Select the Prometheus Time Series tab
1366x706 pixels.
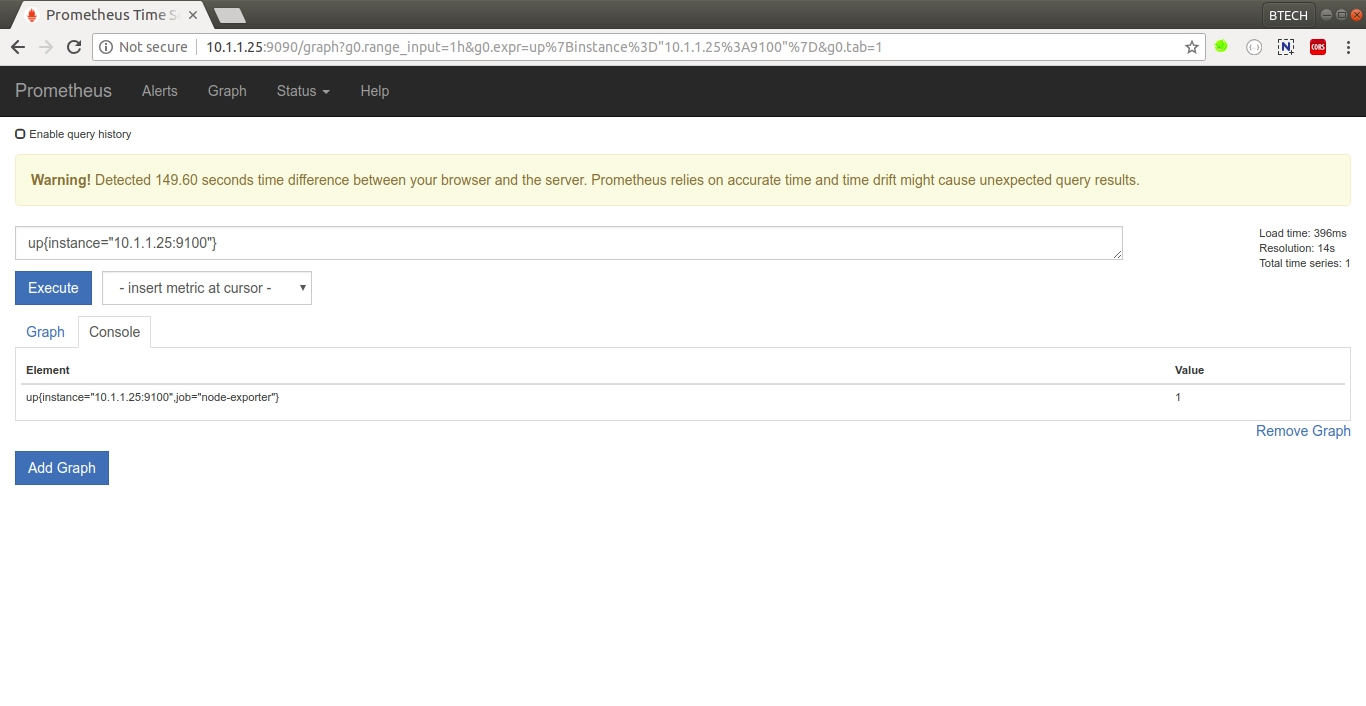(x=111, y=15)
